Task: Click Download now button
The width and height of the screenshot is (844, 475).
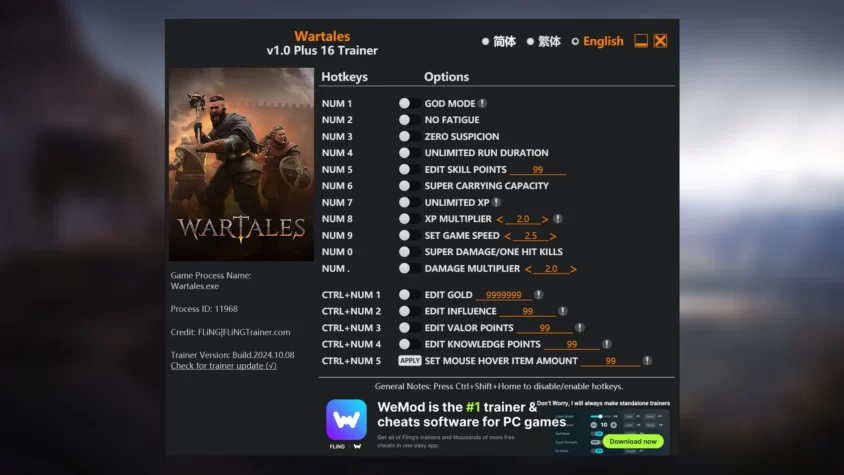Action: pyautogui.click(x=633, y=441)
